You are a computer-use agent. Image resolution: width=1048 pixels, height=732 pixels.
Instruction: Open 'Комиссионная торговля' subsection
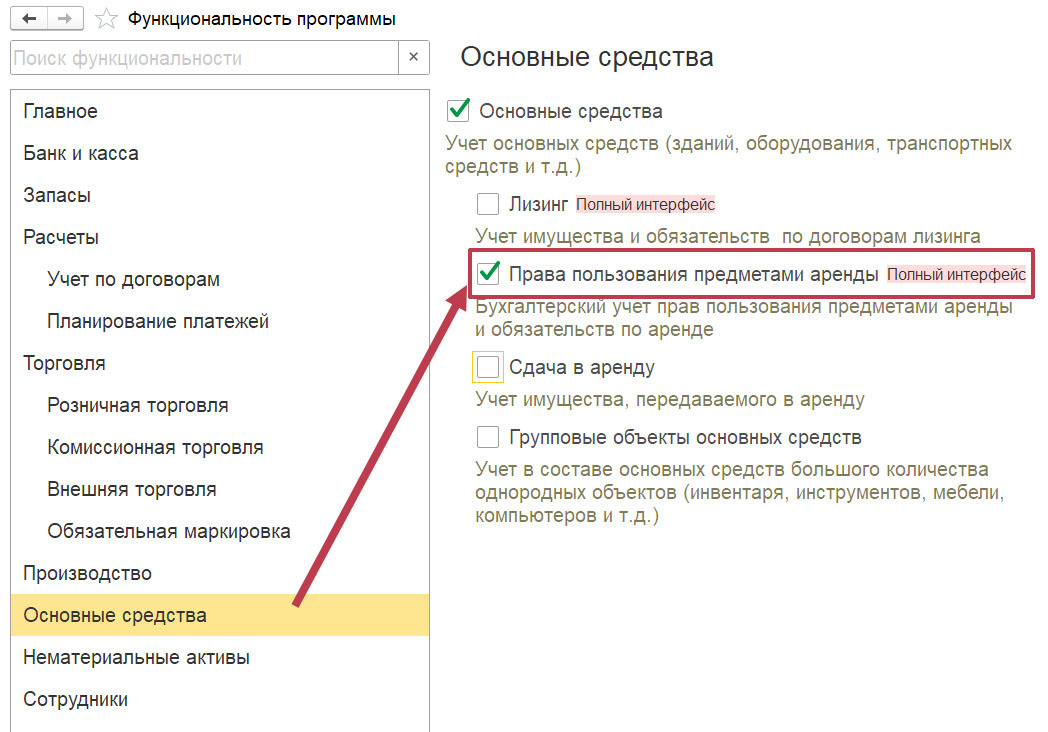point(220,447)
